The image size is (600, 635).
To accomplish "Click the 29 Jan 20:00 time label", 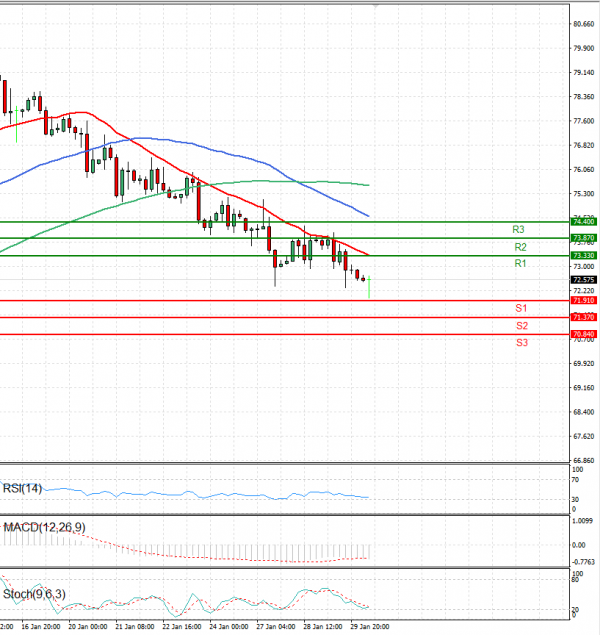I will [370, 627].
